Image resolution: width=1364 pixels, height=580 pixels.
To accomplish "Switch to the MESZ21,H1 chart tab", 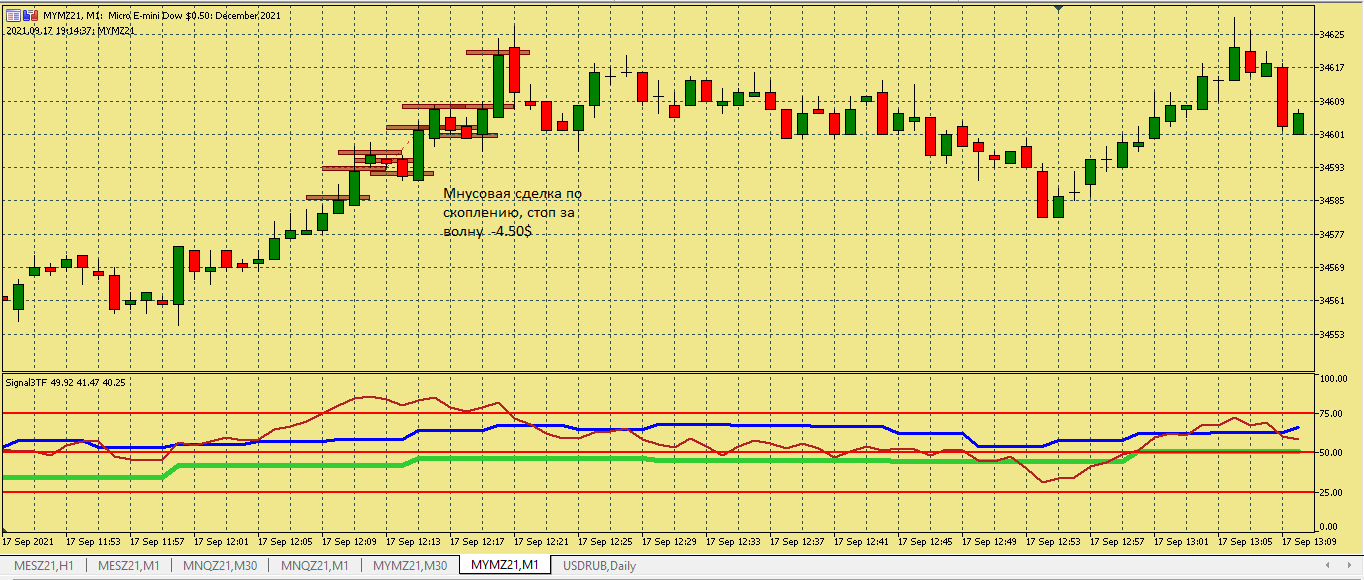I will click(x=42, y=566).
